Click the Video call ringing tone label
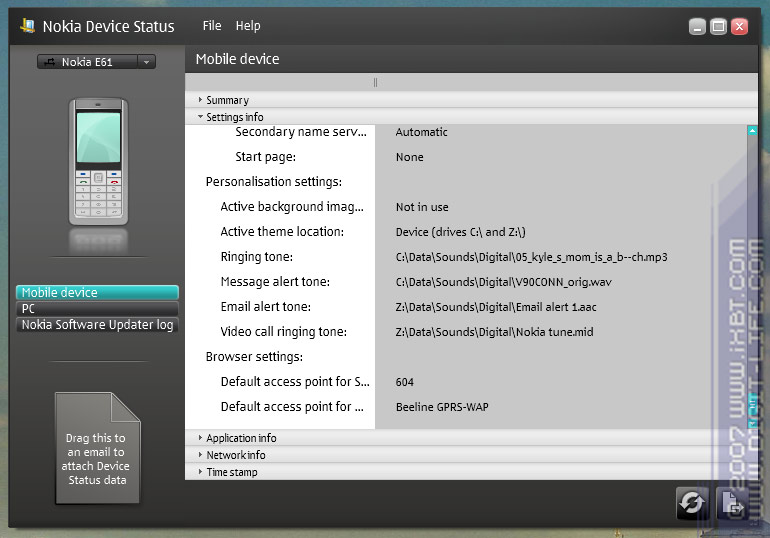This screenshot has width=770, height=538. [284, 332]
